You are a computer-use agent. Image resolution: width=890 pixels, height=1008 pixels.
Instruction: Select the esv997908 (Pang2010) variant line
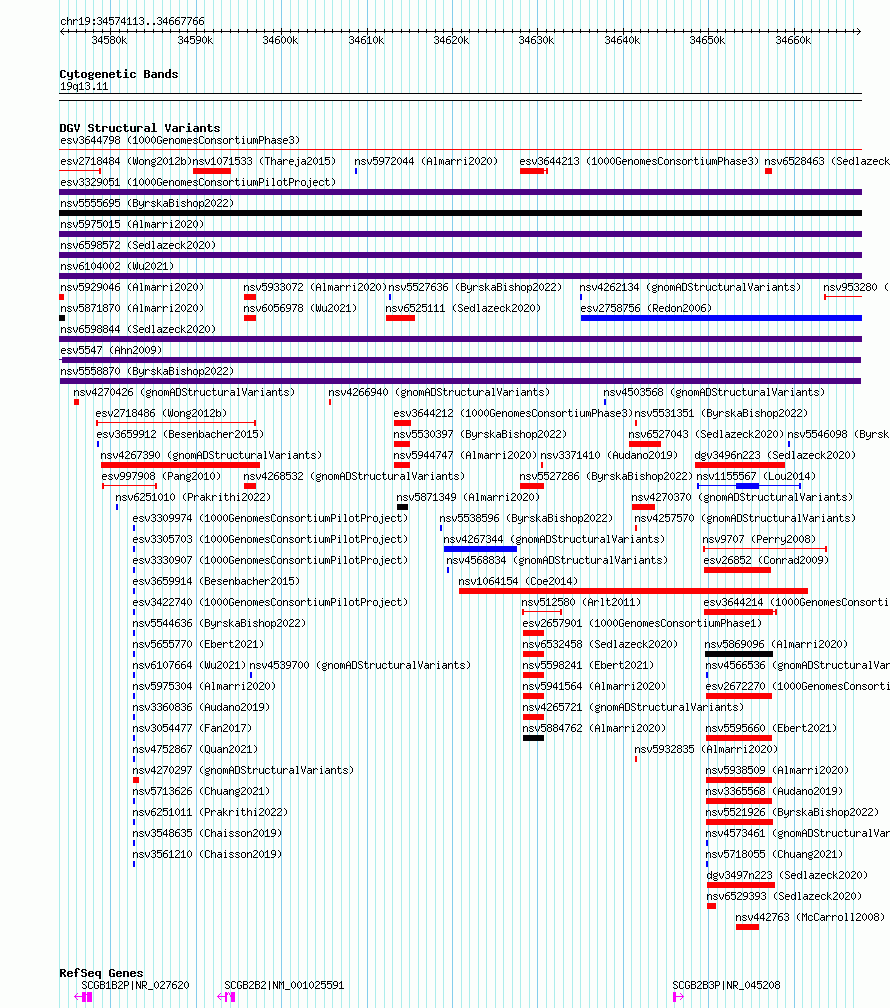(129, 486)
